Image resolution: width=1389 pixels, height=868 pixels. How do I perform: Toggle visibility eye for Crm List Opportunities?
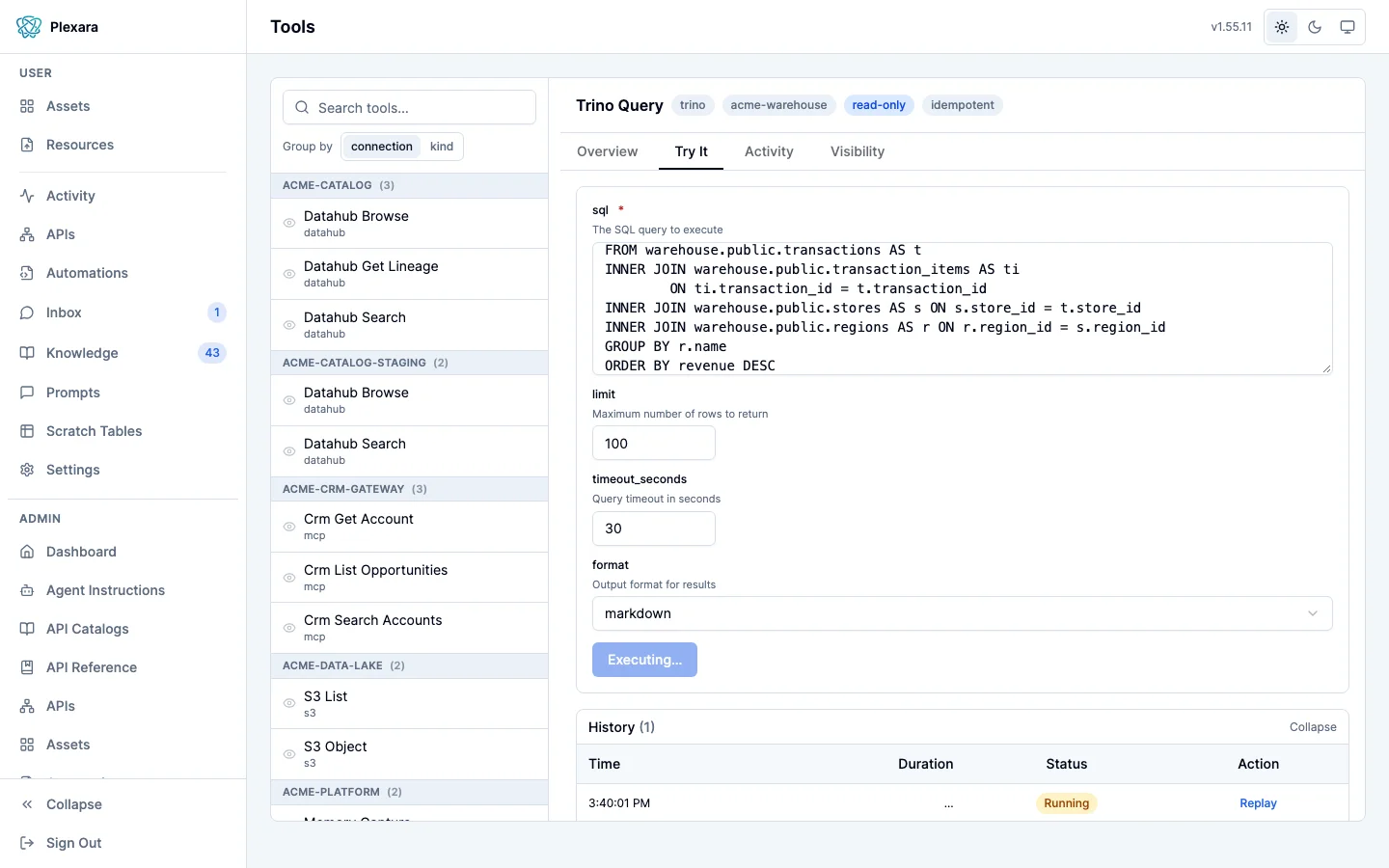click(289, 578)
